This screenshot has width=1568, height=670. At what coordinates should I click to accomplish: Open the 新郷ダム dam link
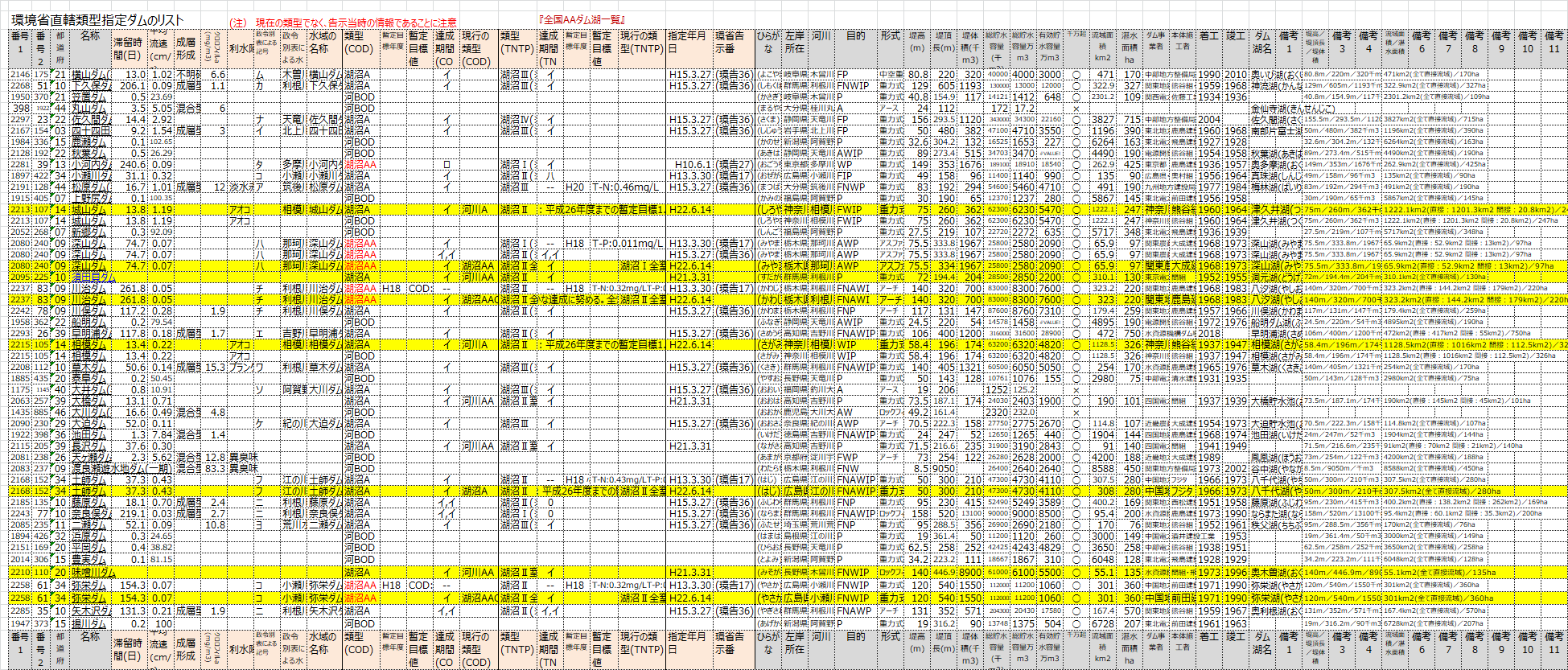88,232
